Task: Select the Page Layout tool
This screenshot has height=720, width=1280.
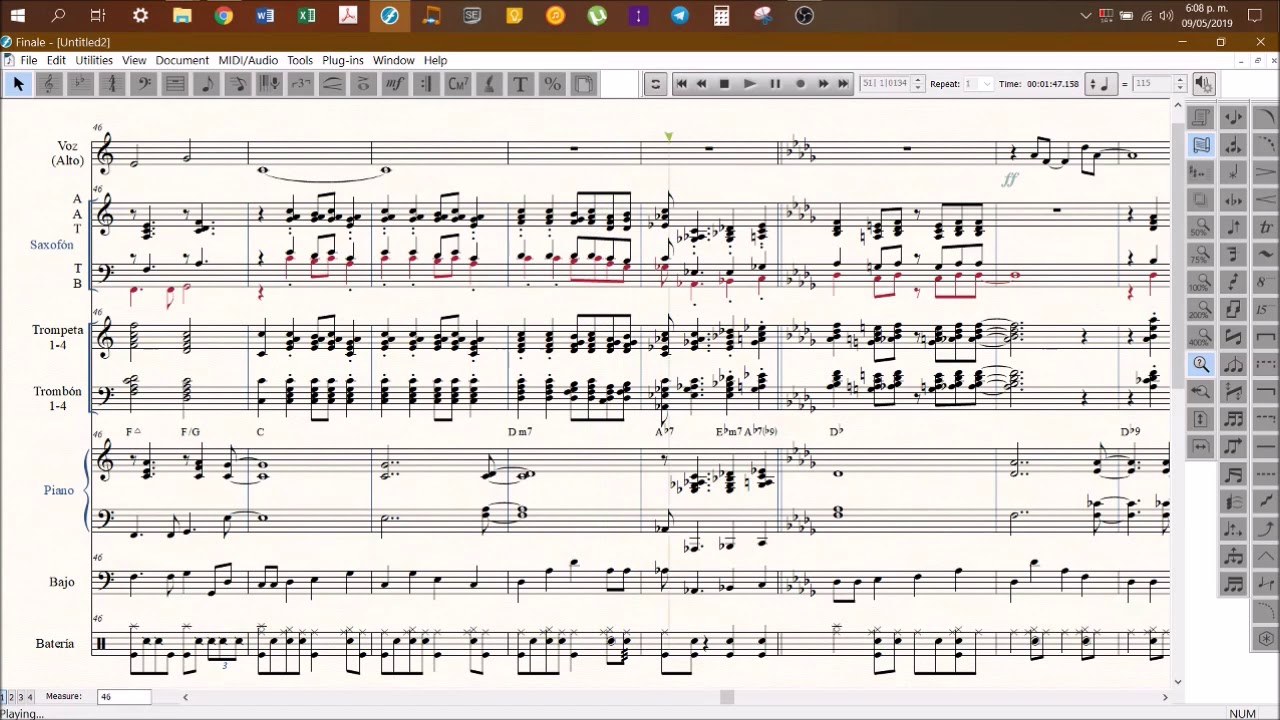Action: pyautogui.click(x=583, y=84)
